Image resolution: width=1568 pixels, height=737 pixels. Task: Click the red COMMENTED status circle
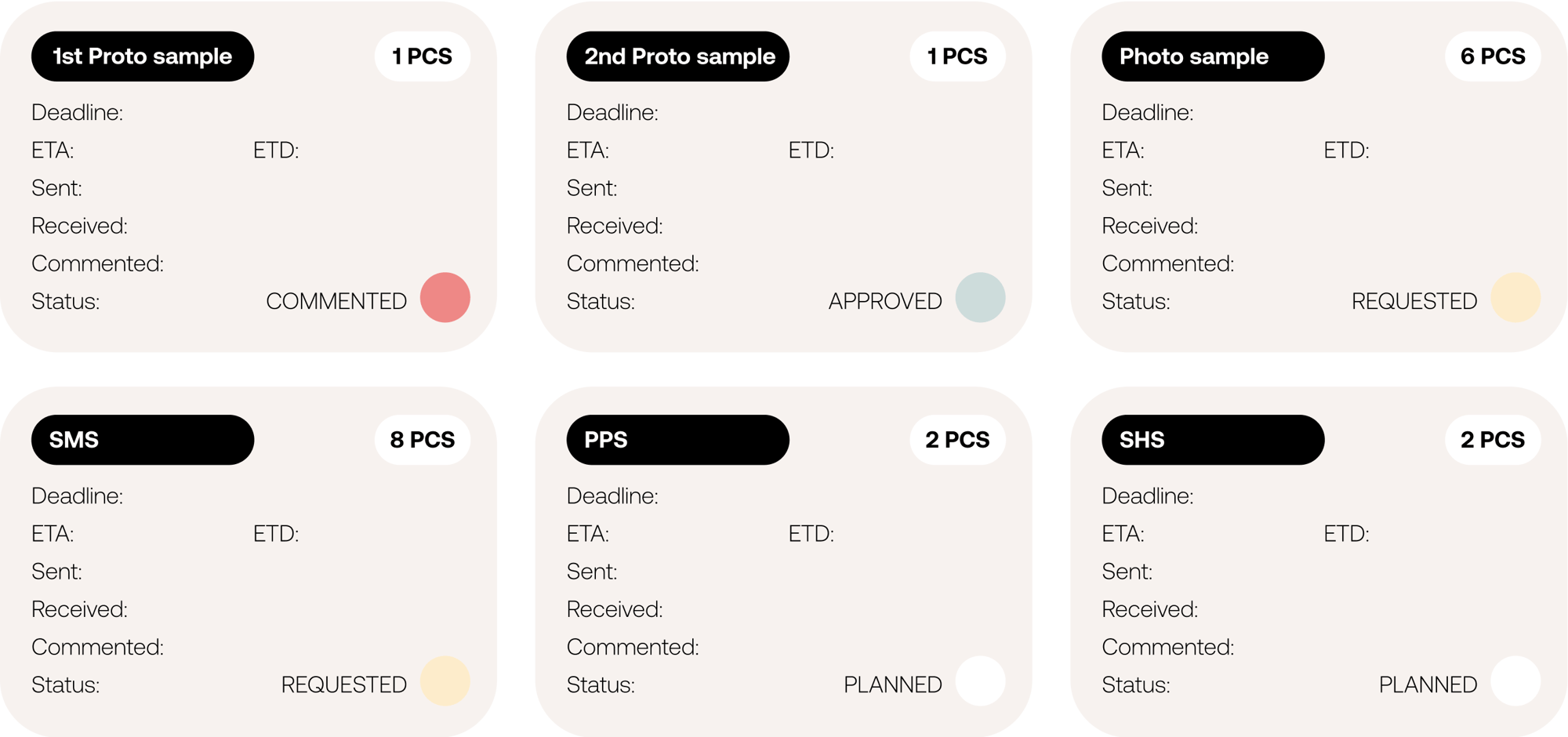[445, 297]
